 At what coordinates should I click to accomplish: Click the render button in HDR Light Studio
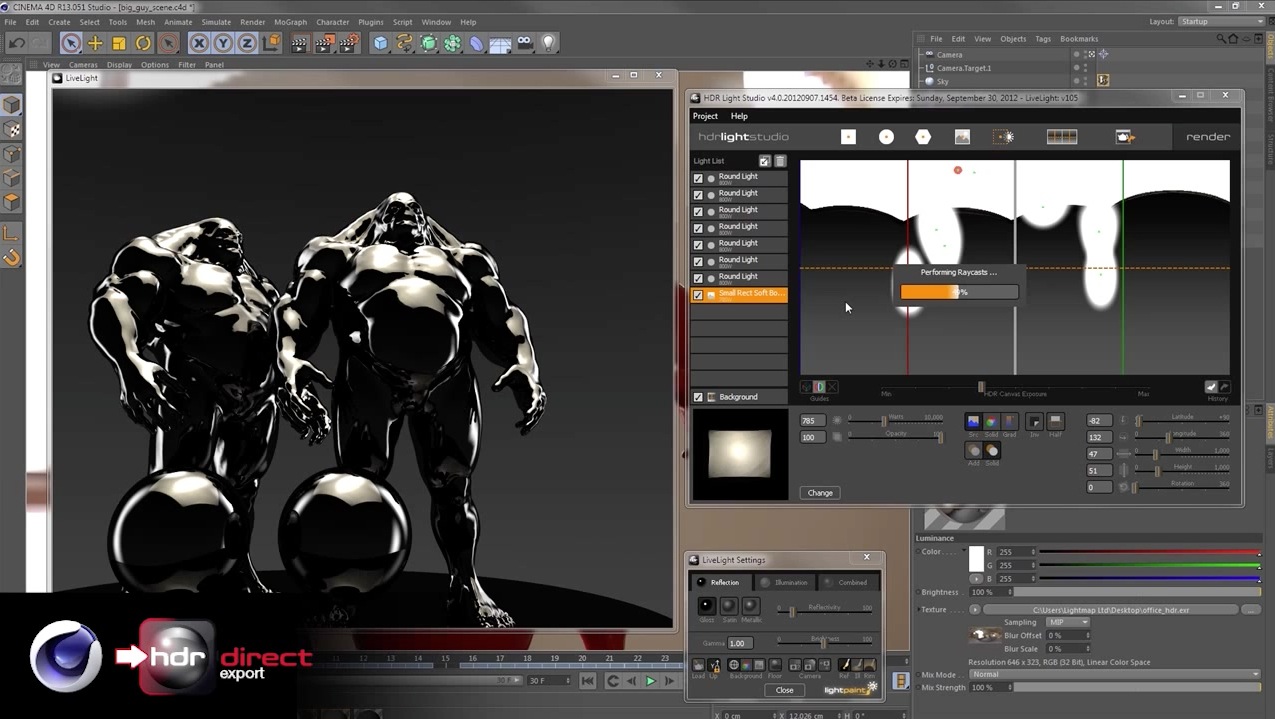(1207, 136)
